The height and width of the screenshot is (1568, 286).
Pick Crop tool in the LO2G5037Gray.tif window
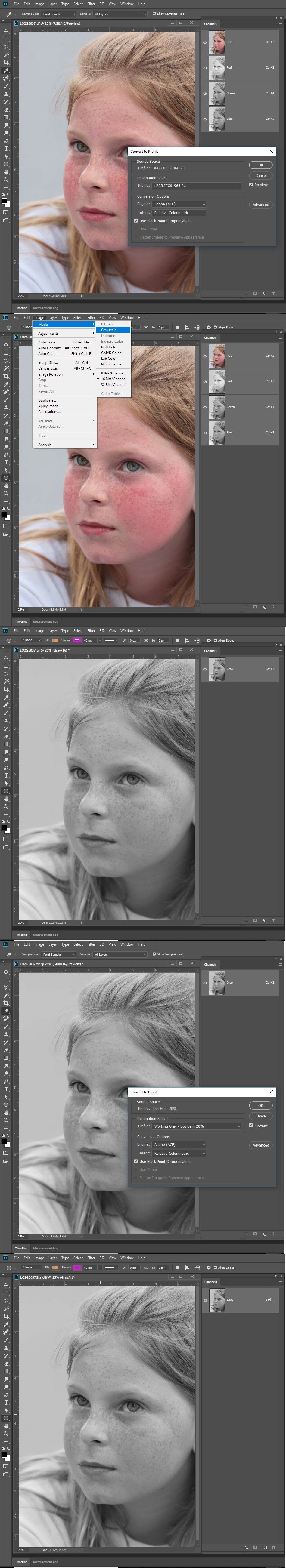(x=6, y=1317)
